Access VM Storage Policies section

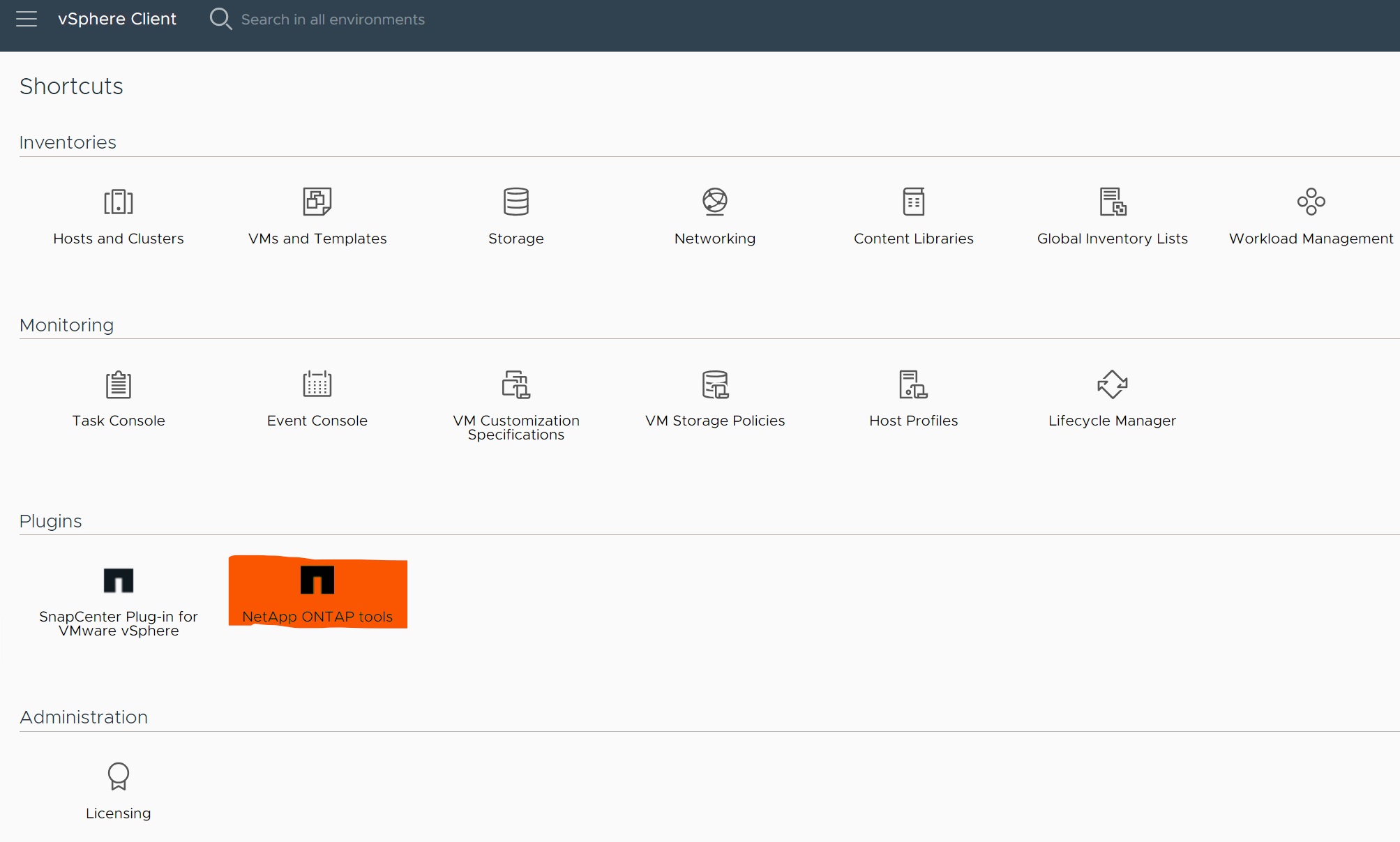714,398
